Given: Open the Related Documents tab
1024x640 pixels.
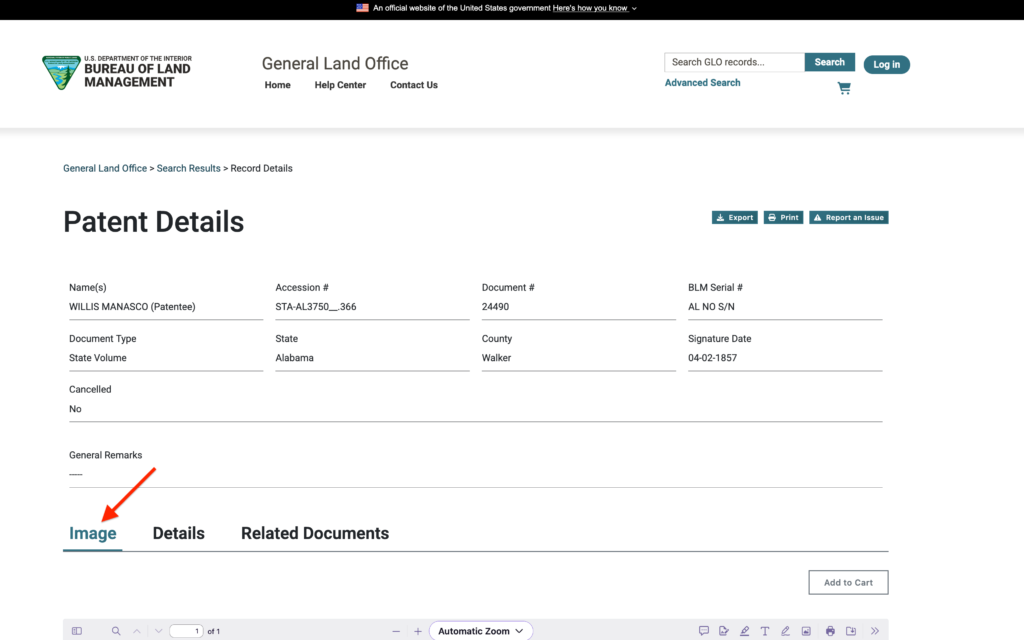Looking at the screenshot, I should point(315,534).
